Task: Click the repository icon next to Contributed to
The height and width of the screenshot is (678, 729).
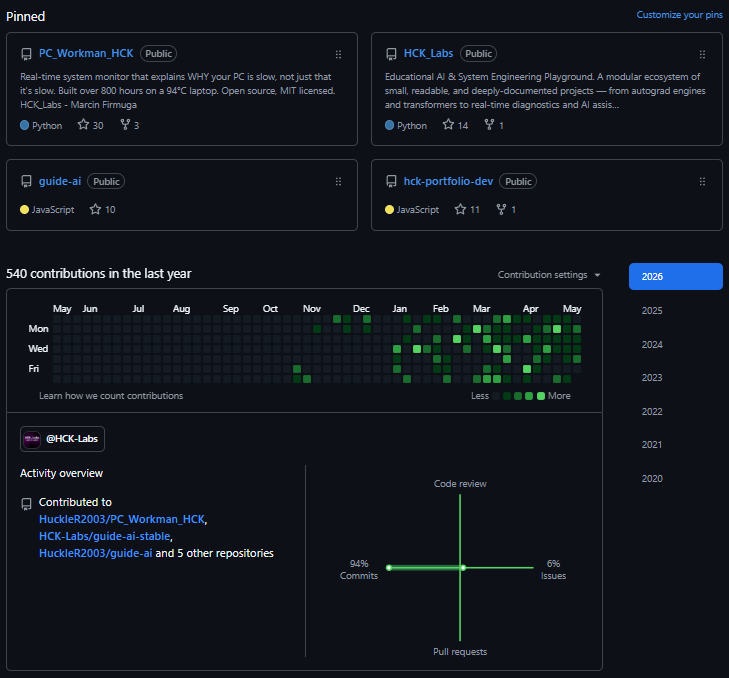Action: coord(27,504)
